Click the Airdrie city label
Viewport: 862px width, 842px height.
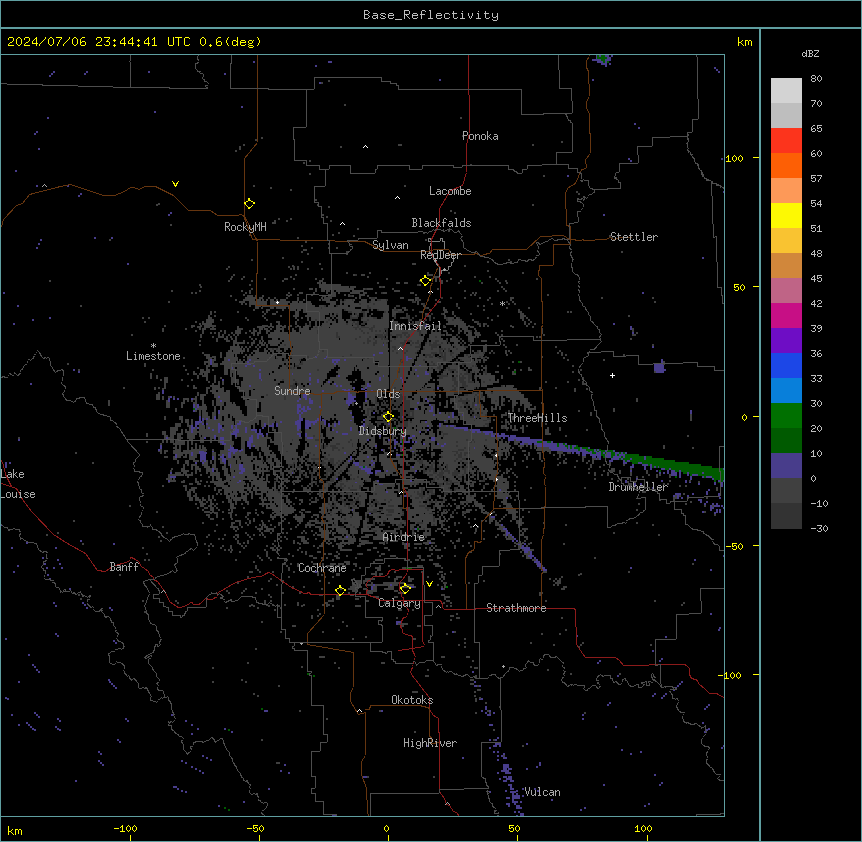(404, 537)
